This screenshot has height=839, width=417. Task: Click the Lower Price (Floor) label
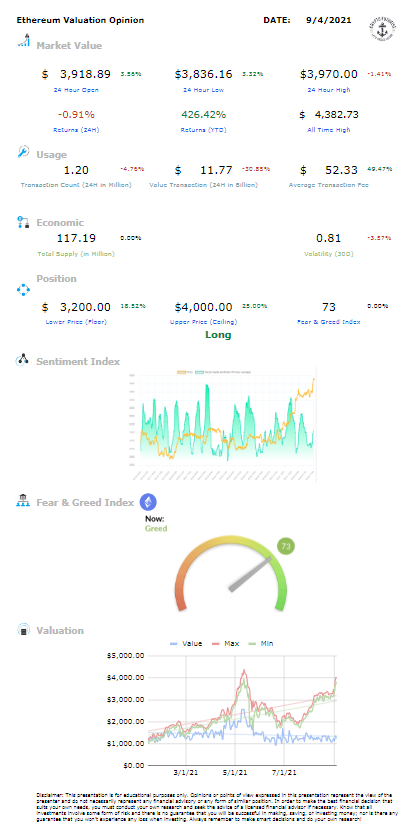(x=76, y=322)
